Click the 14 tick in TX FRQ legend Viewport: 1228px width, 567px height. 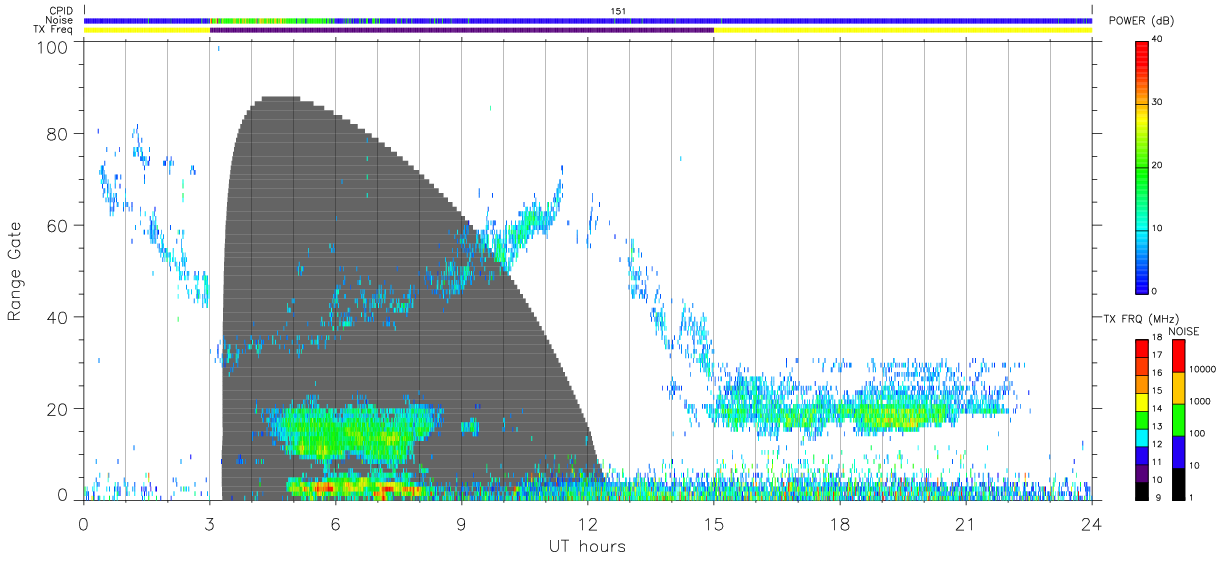[x=1156, y=408]
